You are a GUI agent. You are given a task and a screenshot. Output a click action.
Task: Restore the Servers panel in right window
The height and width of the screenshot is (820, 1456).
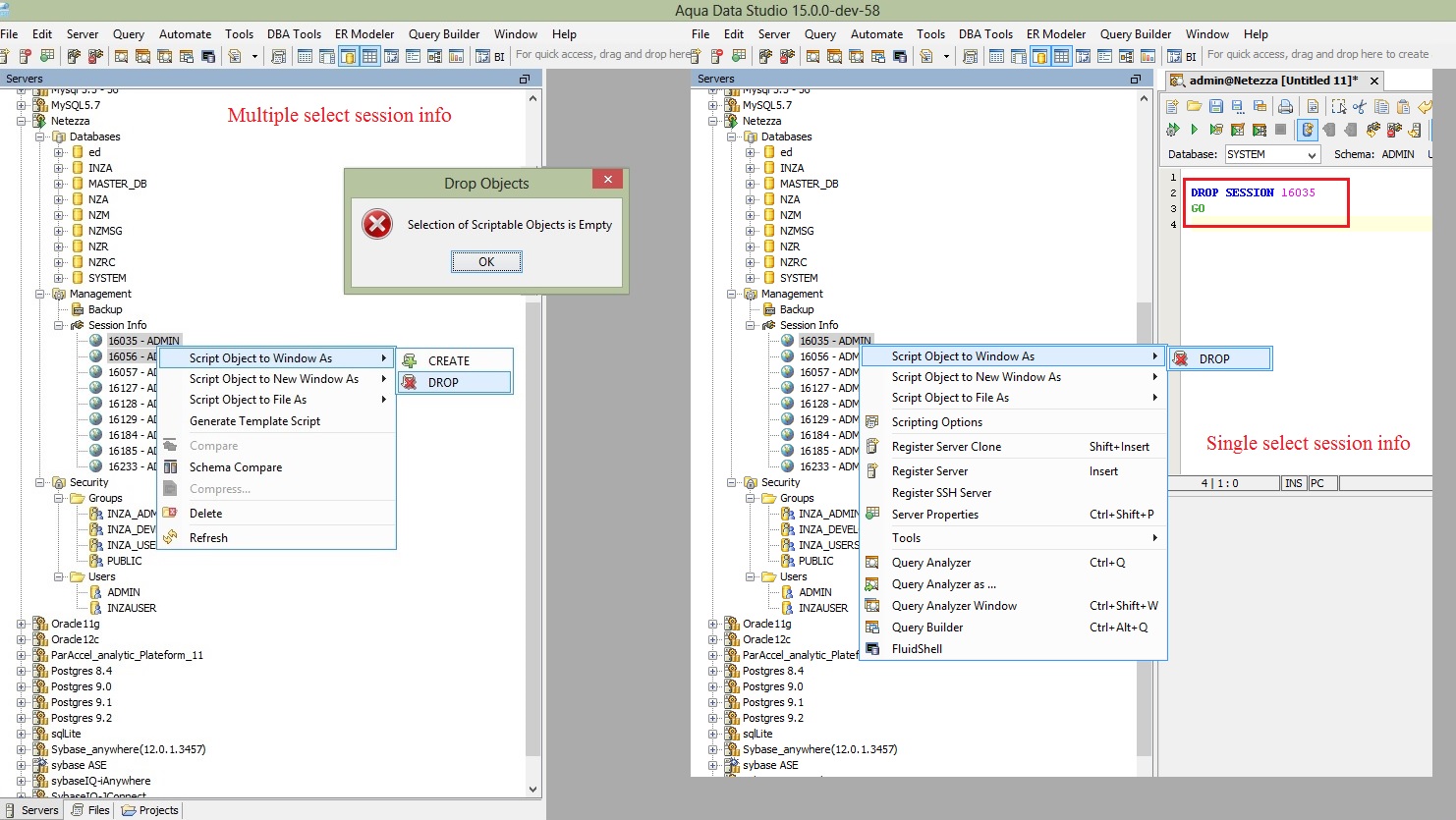pos(1136,79)
